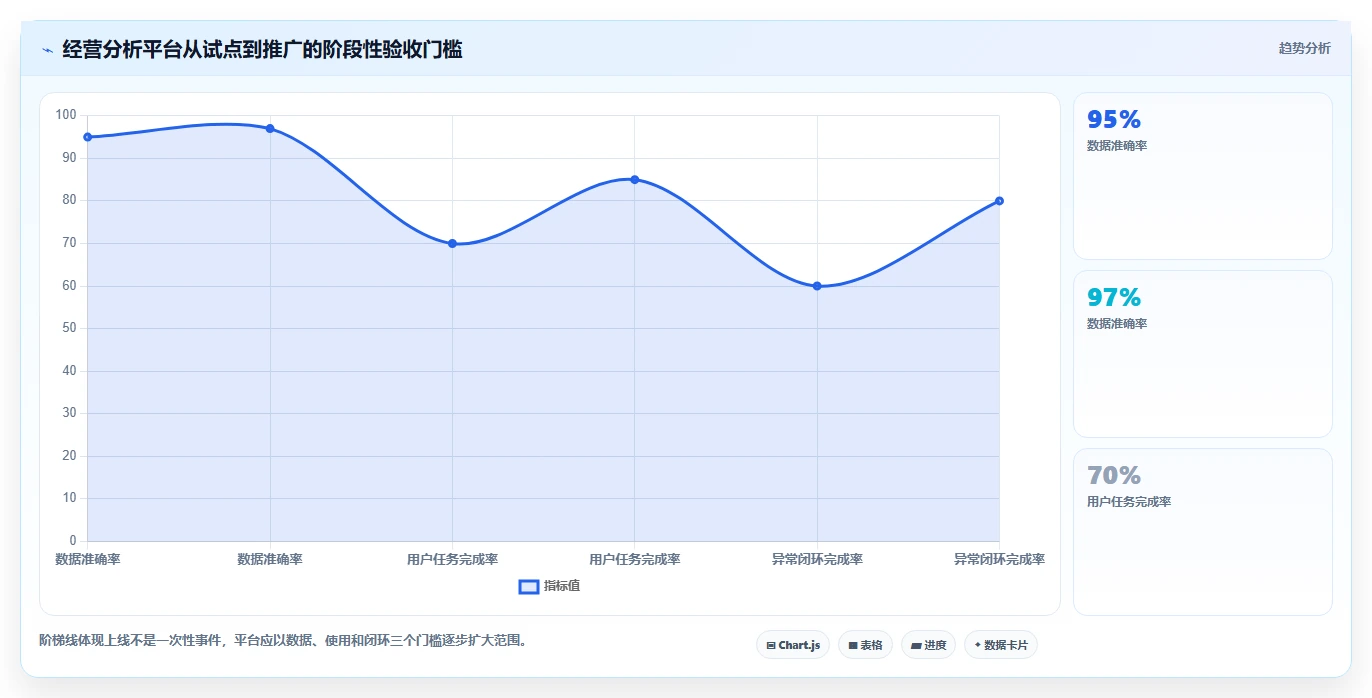Click the data point at value 80
This screenshot has width=1372, height=698.
(x=999, y=201)
